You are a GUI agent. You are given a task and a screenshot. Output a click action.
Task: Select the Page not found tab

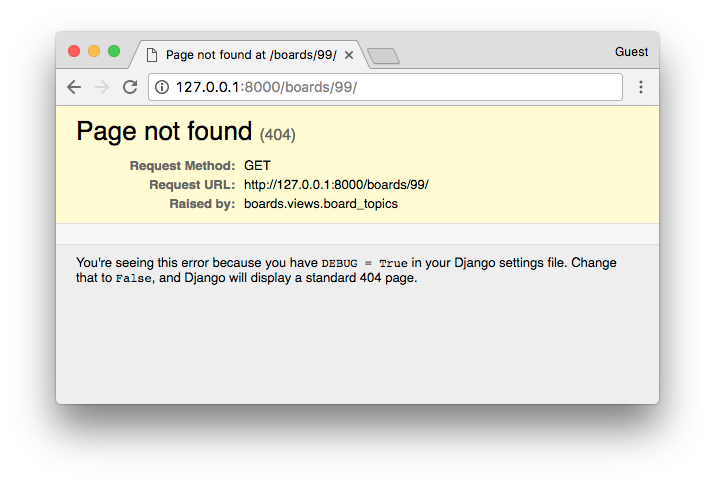pos(249,55)
